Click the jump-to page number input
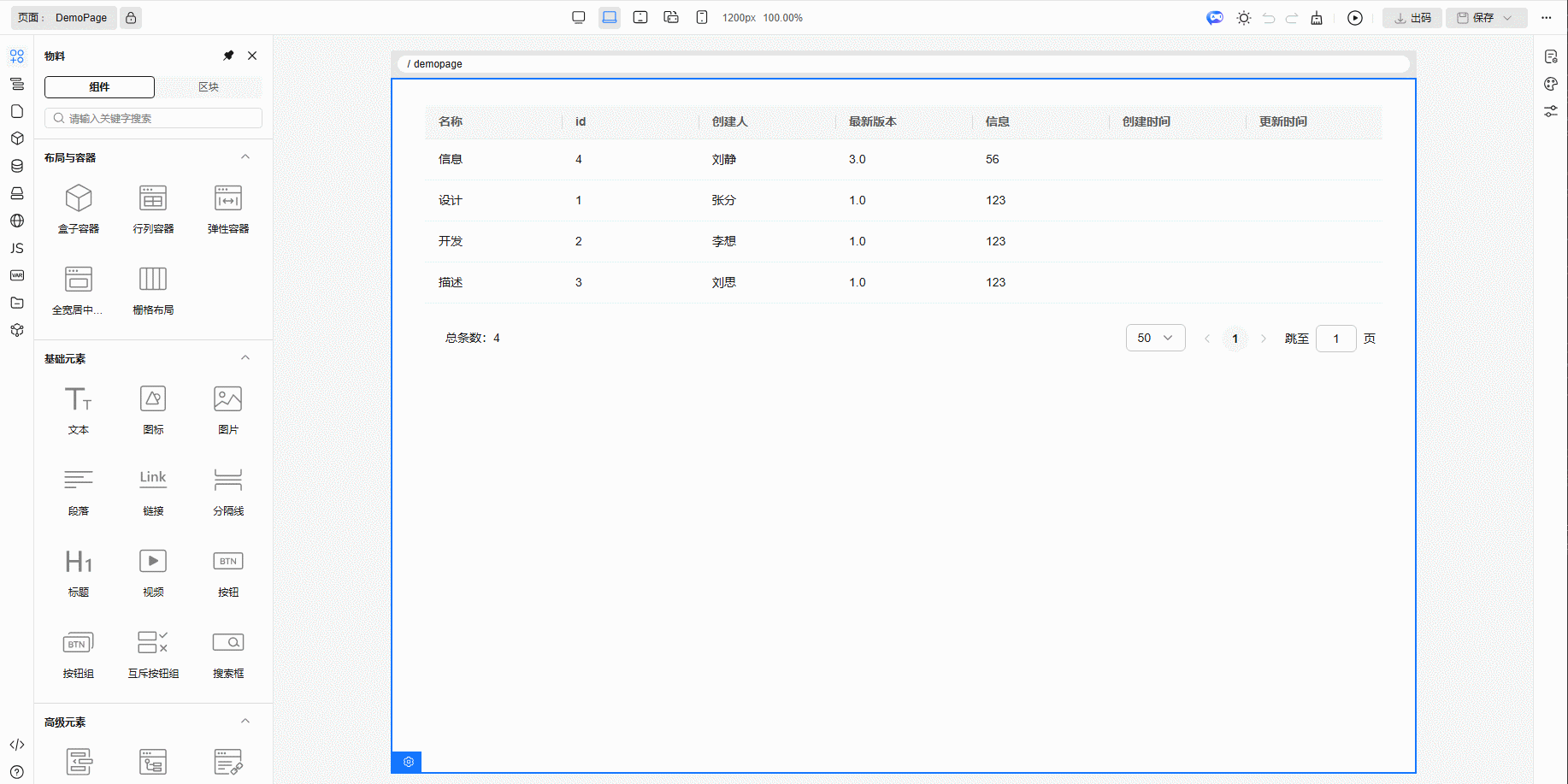 point(1335,339)
